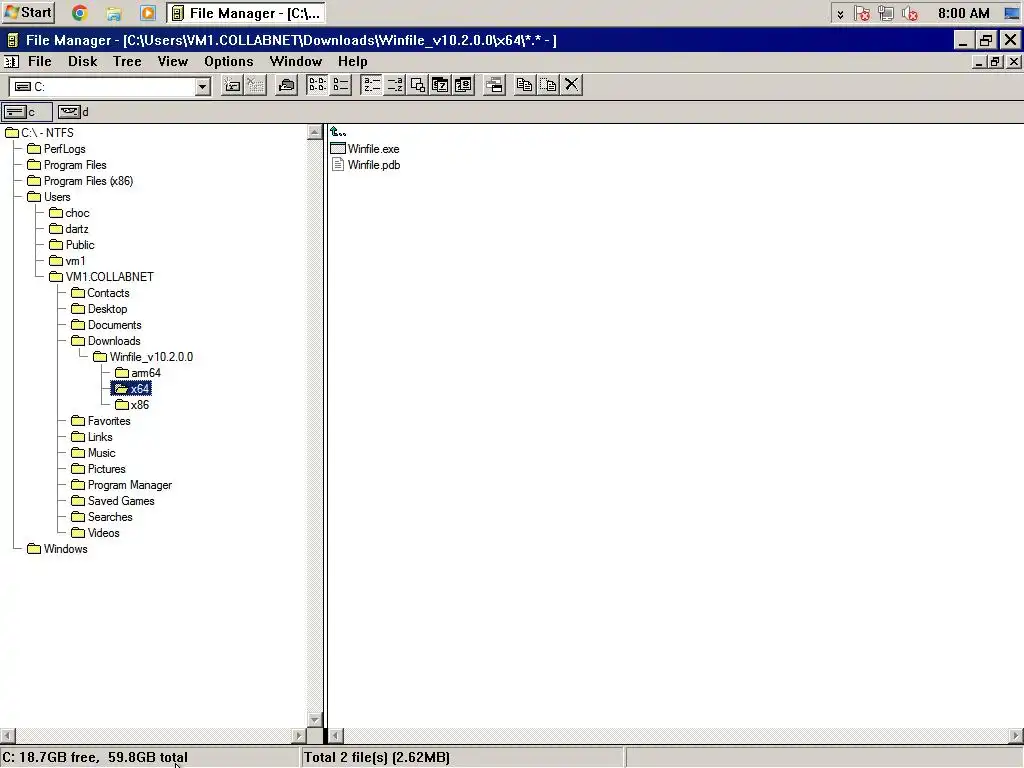
Task: Select the c drive button
Action: (27, 112)
